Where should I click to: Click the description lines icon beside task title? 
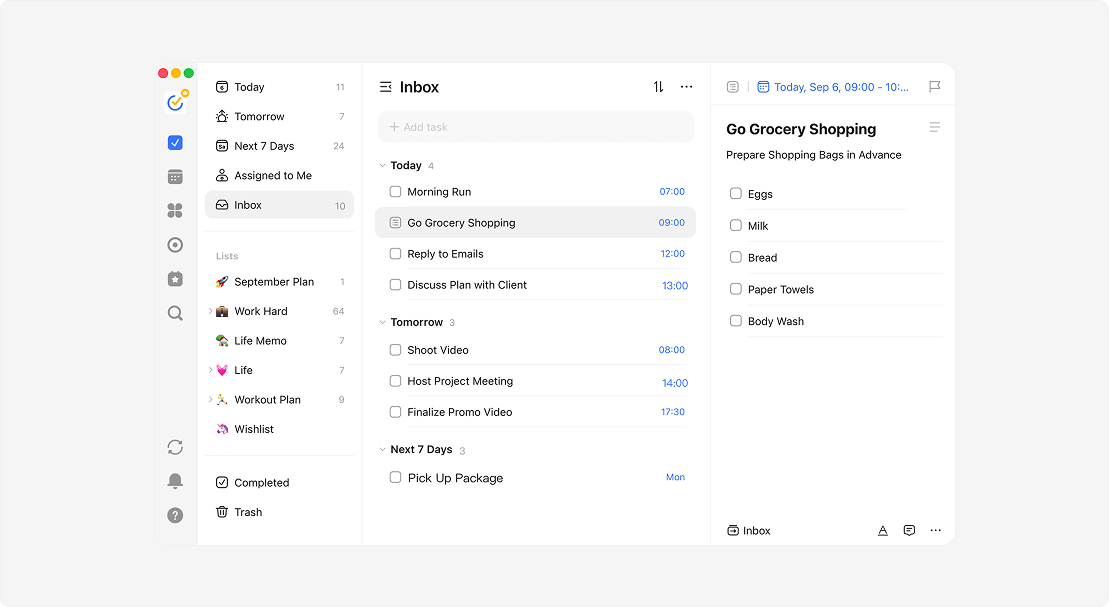pos(934,127)
